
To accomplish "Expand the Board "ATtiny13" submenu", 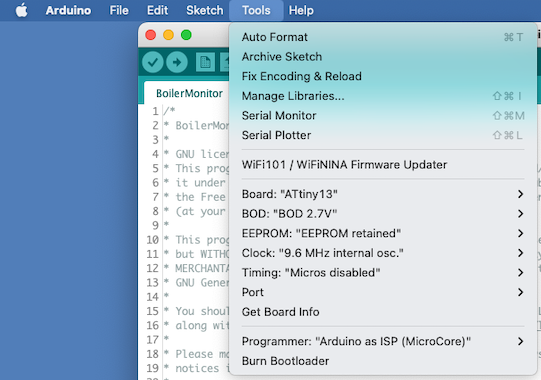I will 383,194.
